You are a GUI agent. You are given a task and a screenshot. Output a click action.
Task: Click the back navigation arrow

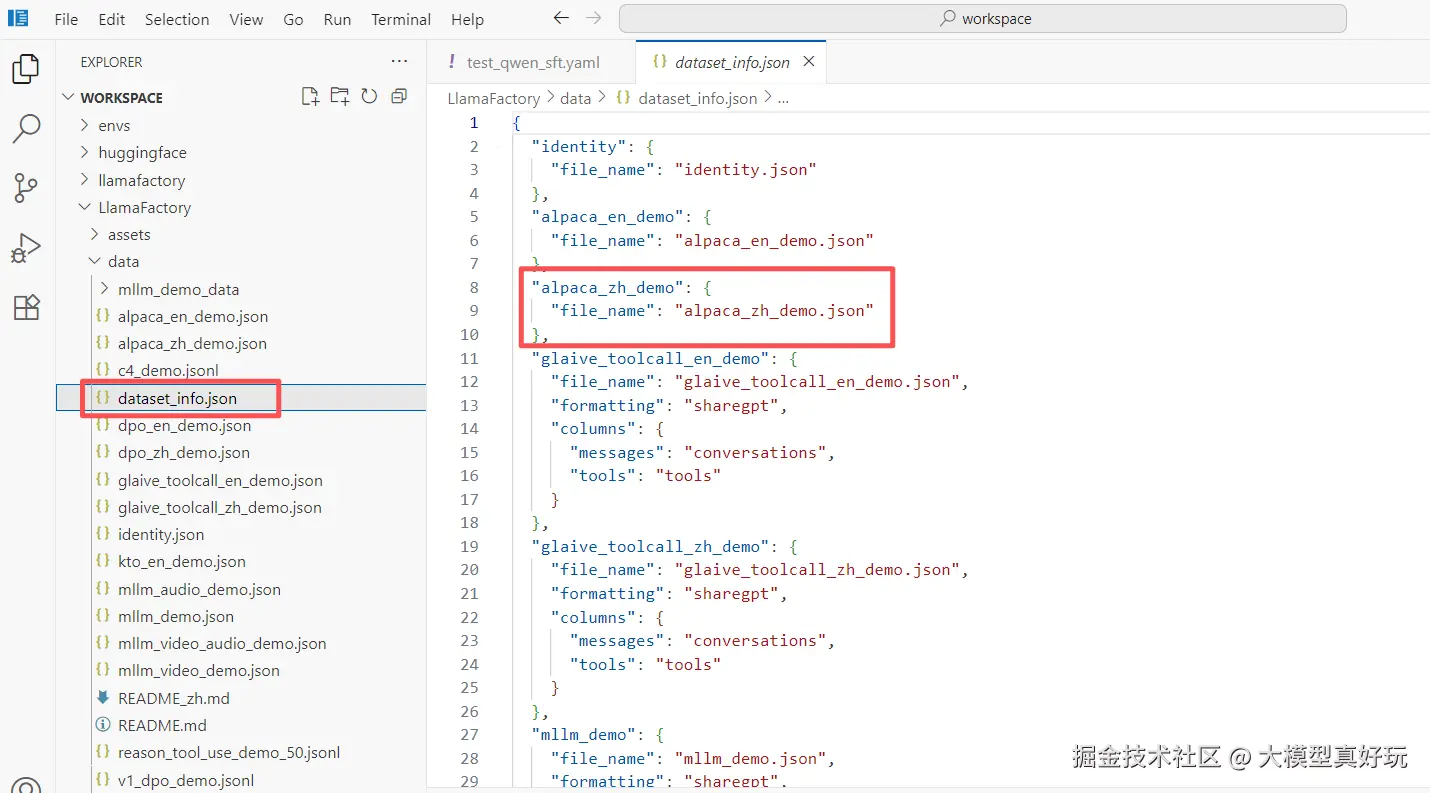pos(561,19)
